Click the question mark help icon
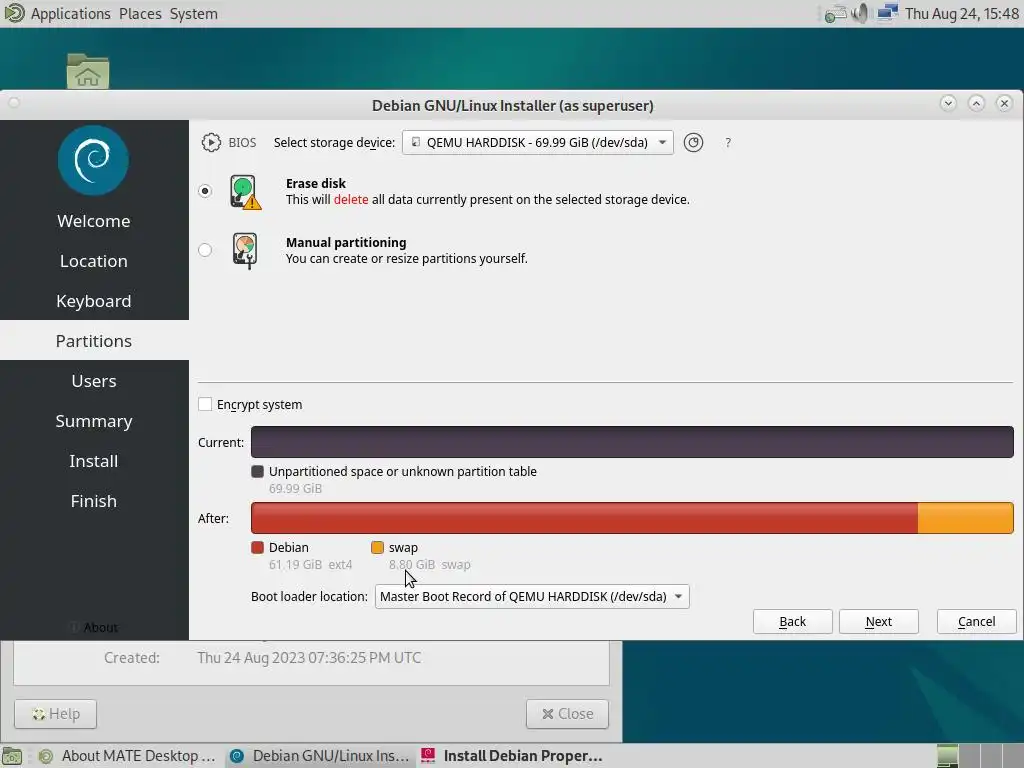 [728, 143]
